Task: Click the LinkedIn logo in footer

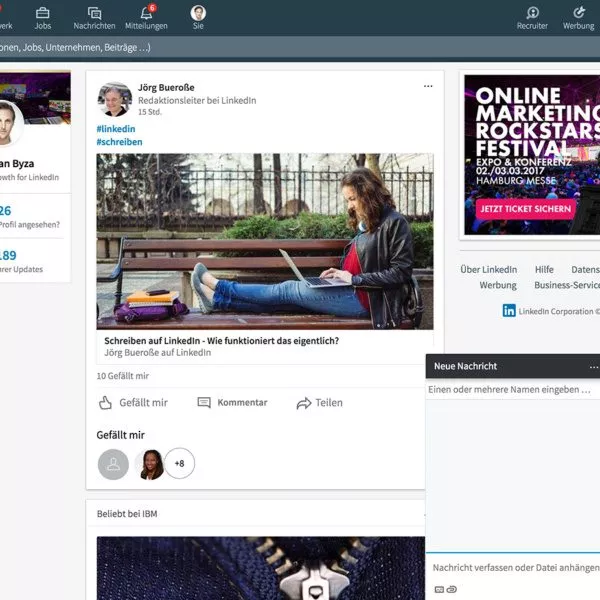Action: coord(509,310)
